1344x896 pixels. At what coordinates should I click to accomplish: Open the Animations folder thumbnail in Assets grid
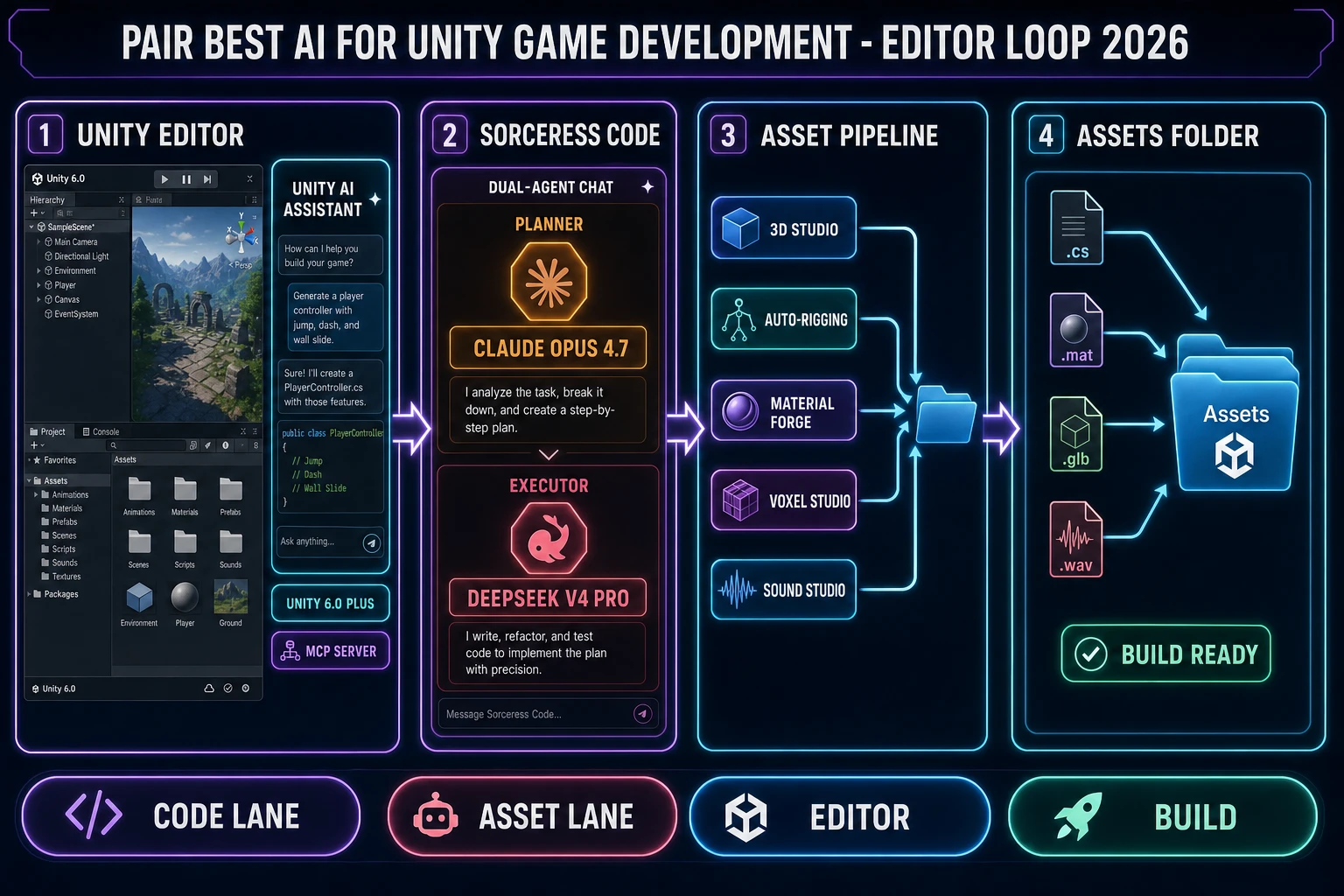[x=139, y=489]
